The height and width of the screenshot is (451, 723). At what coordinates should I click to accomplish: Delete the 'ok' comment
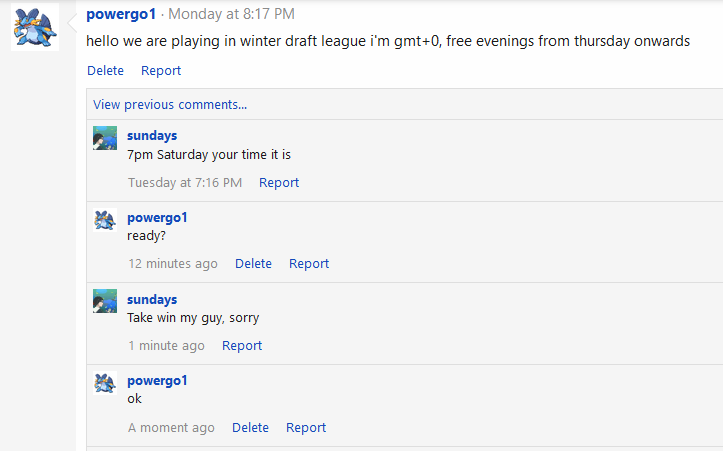tap(250, 428)
